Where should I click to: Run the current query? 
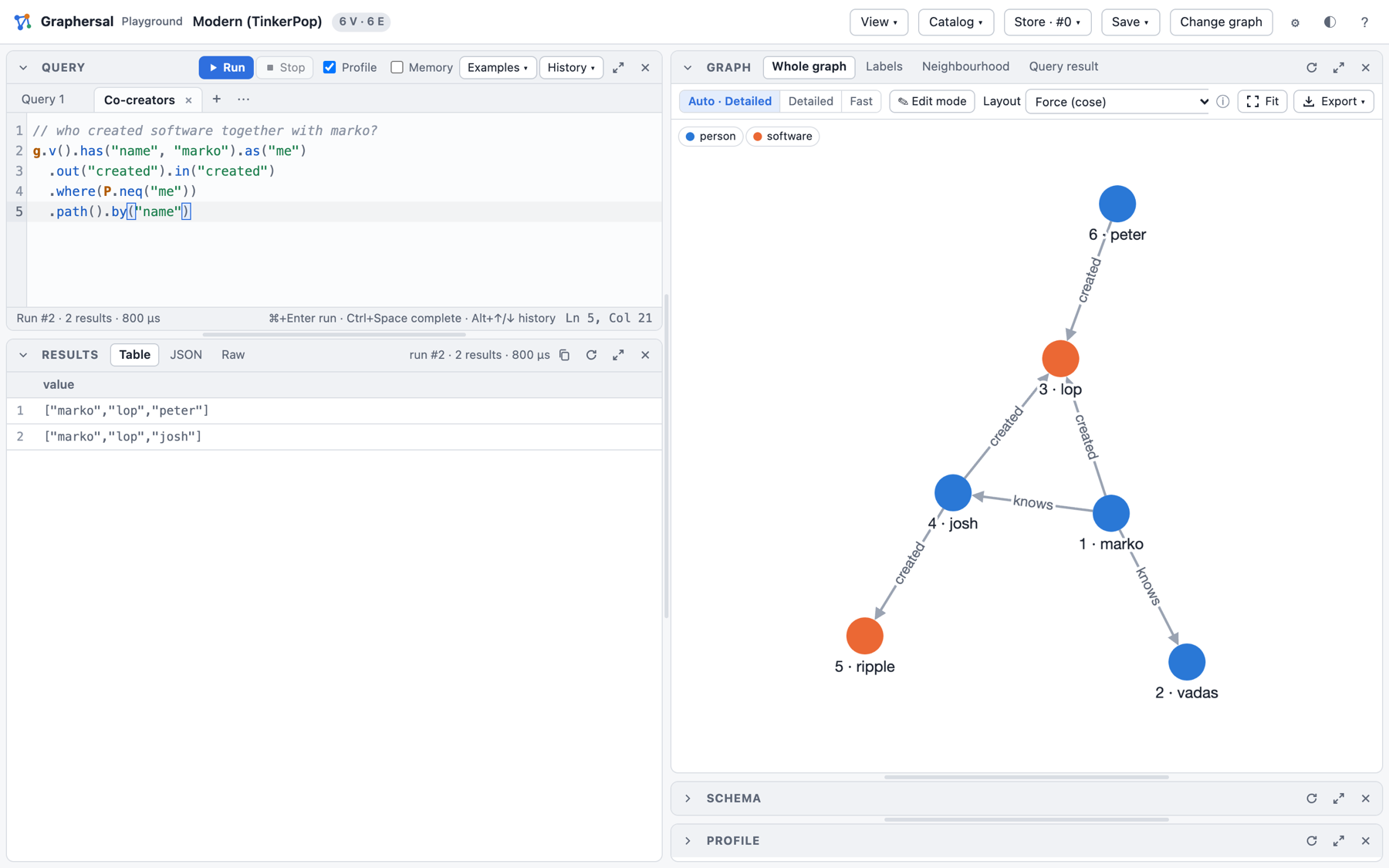(226, 68)
